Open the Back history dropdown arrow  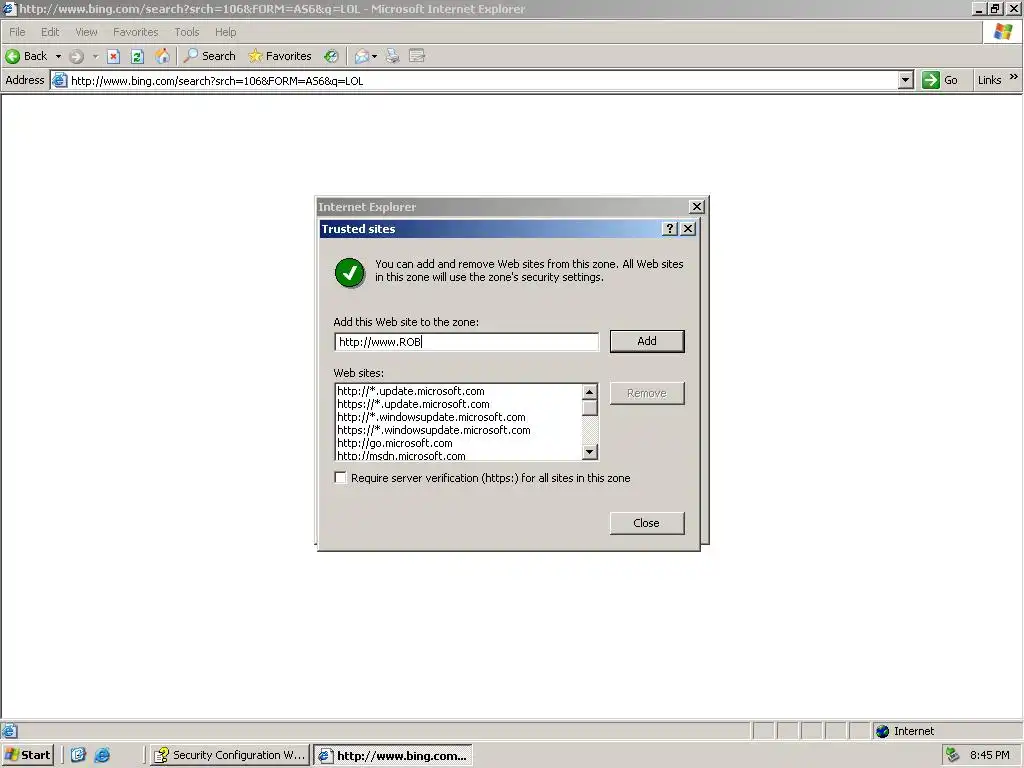click(58, 57)
